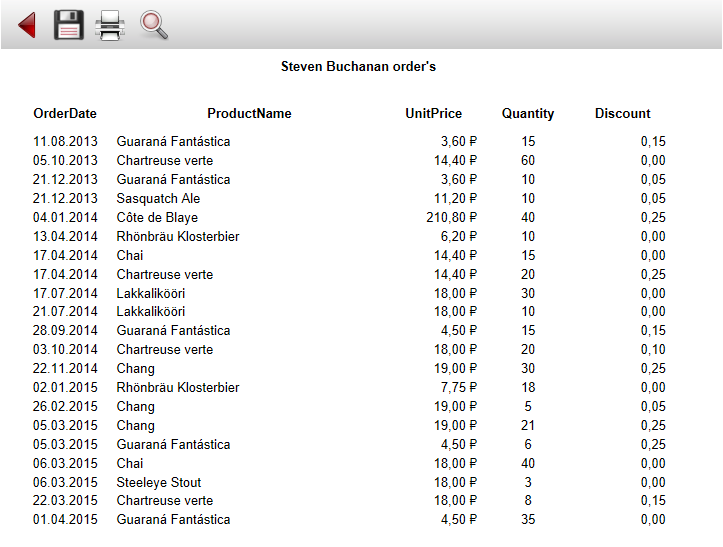Image resolution: width=723 pixels, height=547 pixels.
Task: Click Chang in the 26.02.2015 row
Action: [x=136, y=407]
